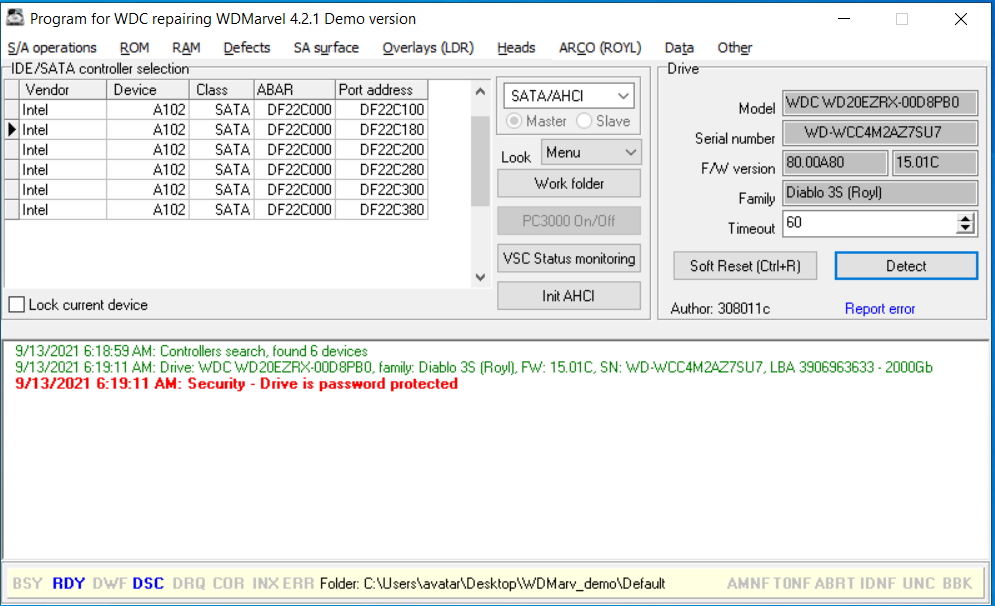Open the S/A operations menu
The height and width of the screenshot is (606, 995).
pos(52,48)
